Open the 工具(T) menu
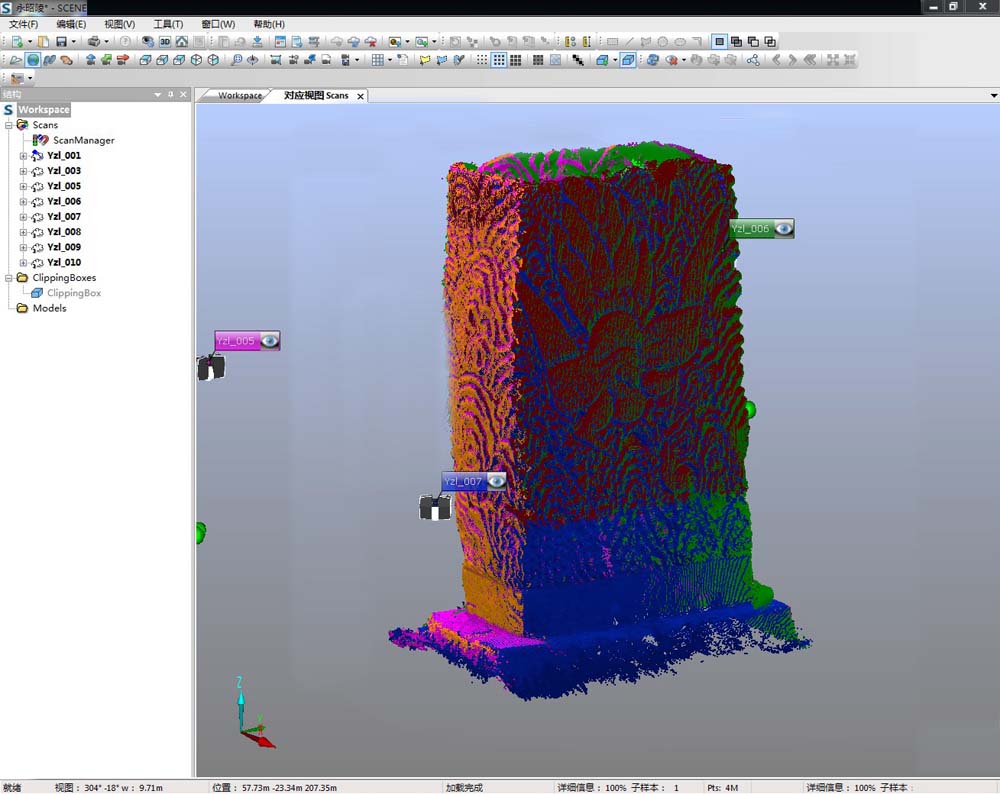The image size is (1000, 794). [x=168, y=24]
